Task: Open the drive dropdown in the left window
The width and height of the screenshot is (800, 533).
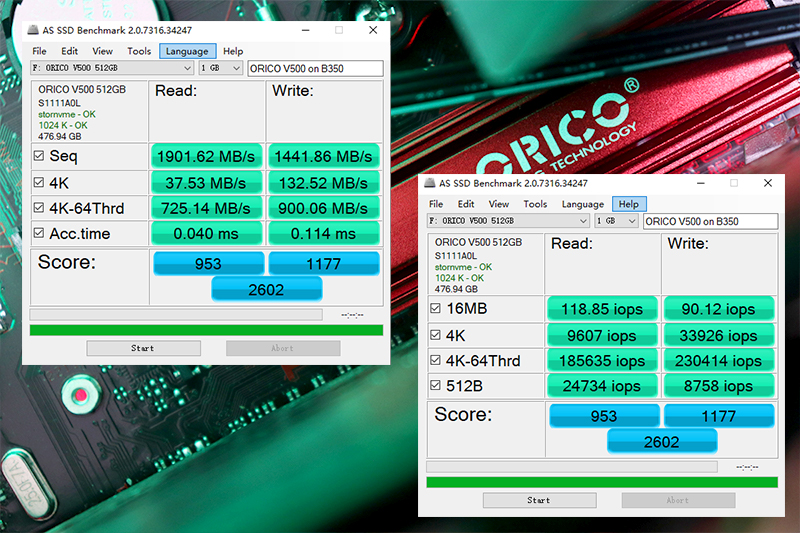Action: tap(112, 68)
